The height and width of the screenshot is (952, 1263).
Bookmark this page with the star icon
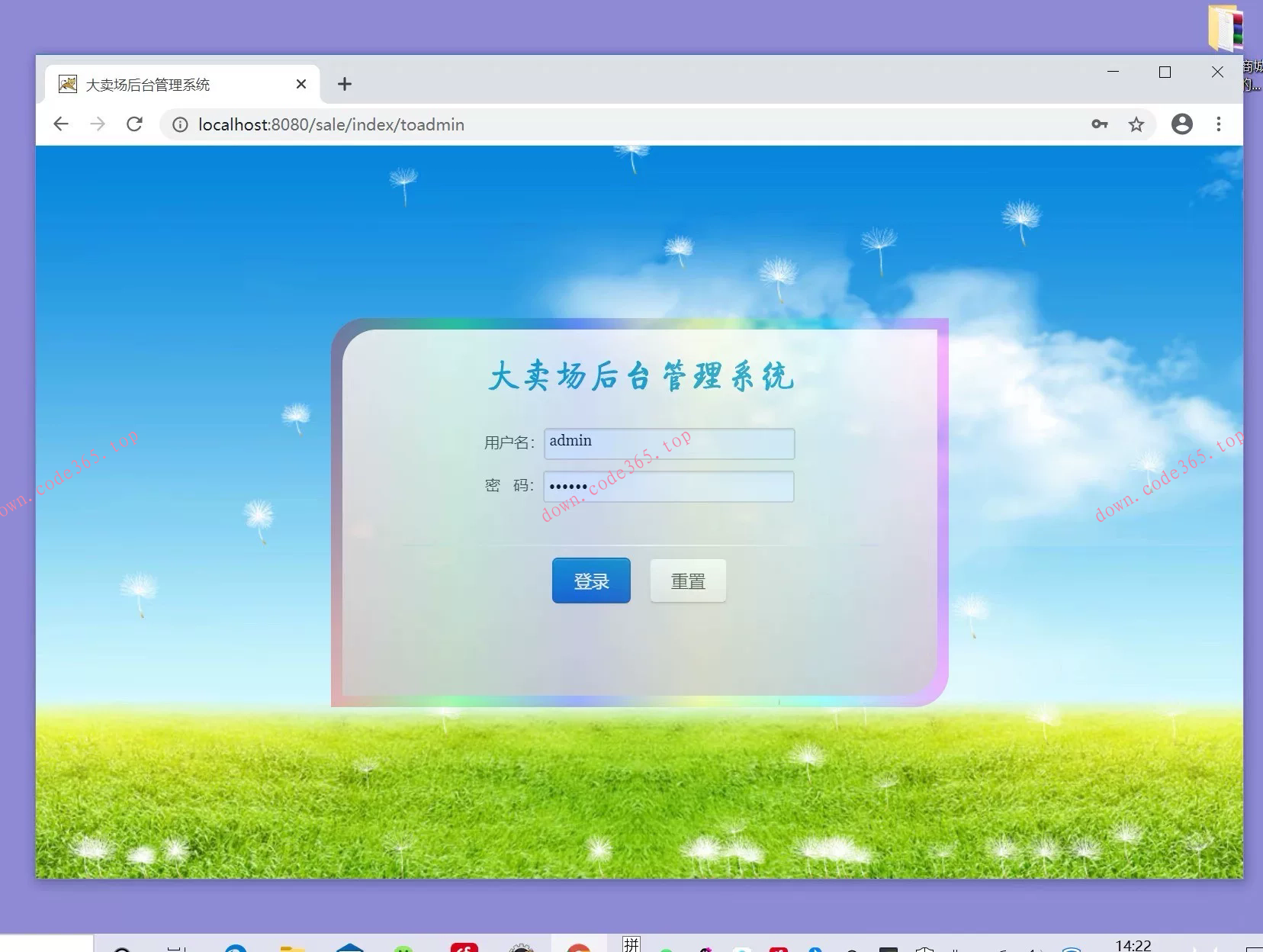[1136, 124]
